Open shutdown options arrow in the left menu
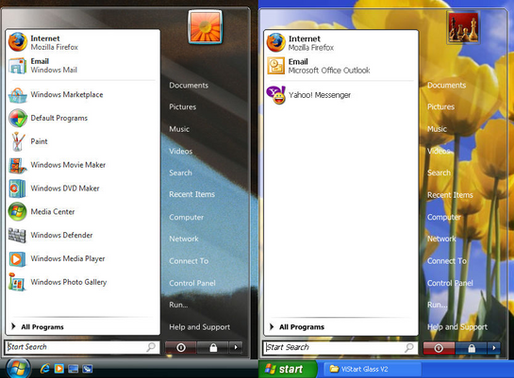Viewport: 514px width, 378px height. [236, 347]
